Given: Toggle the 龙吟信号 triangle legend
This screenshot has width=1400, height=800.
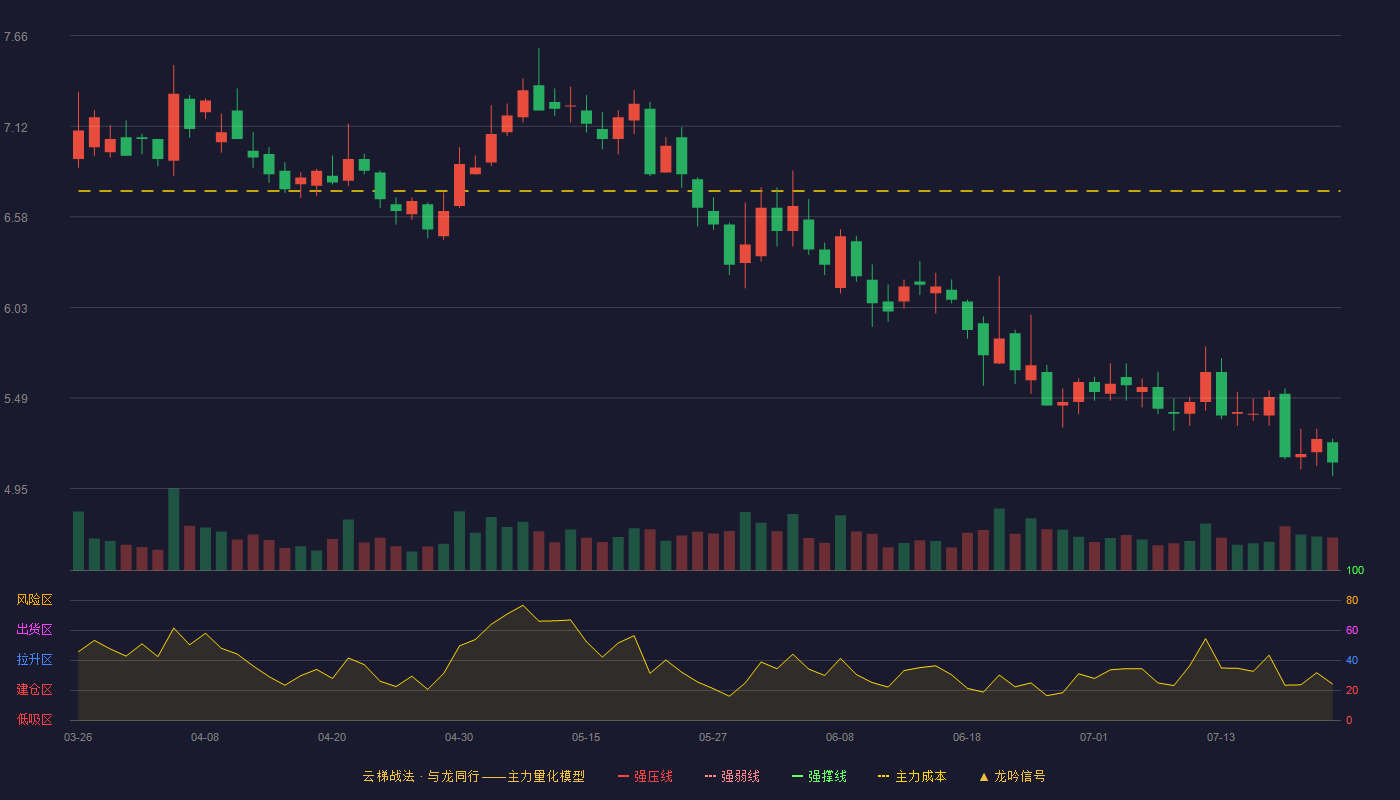Looking at the screenshot, I should click(x=1012, y=776).
